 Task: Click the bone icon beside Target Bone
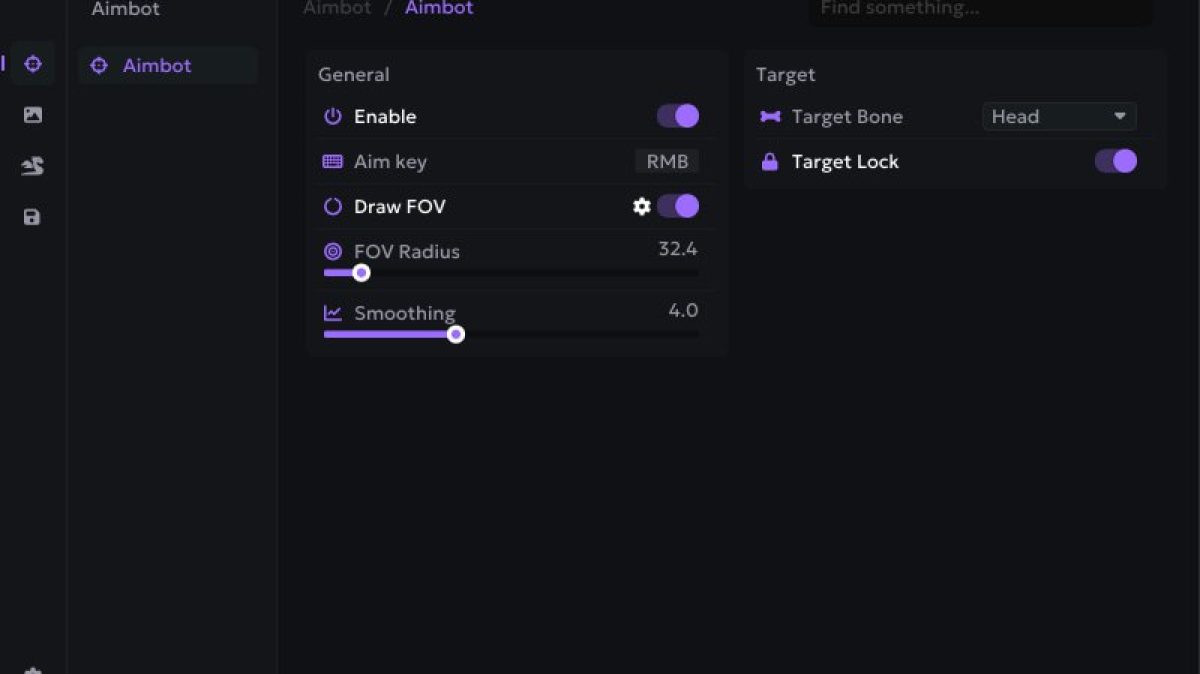(x=770, y=117)
